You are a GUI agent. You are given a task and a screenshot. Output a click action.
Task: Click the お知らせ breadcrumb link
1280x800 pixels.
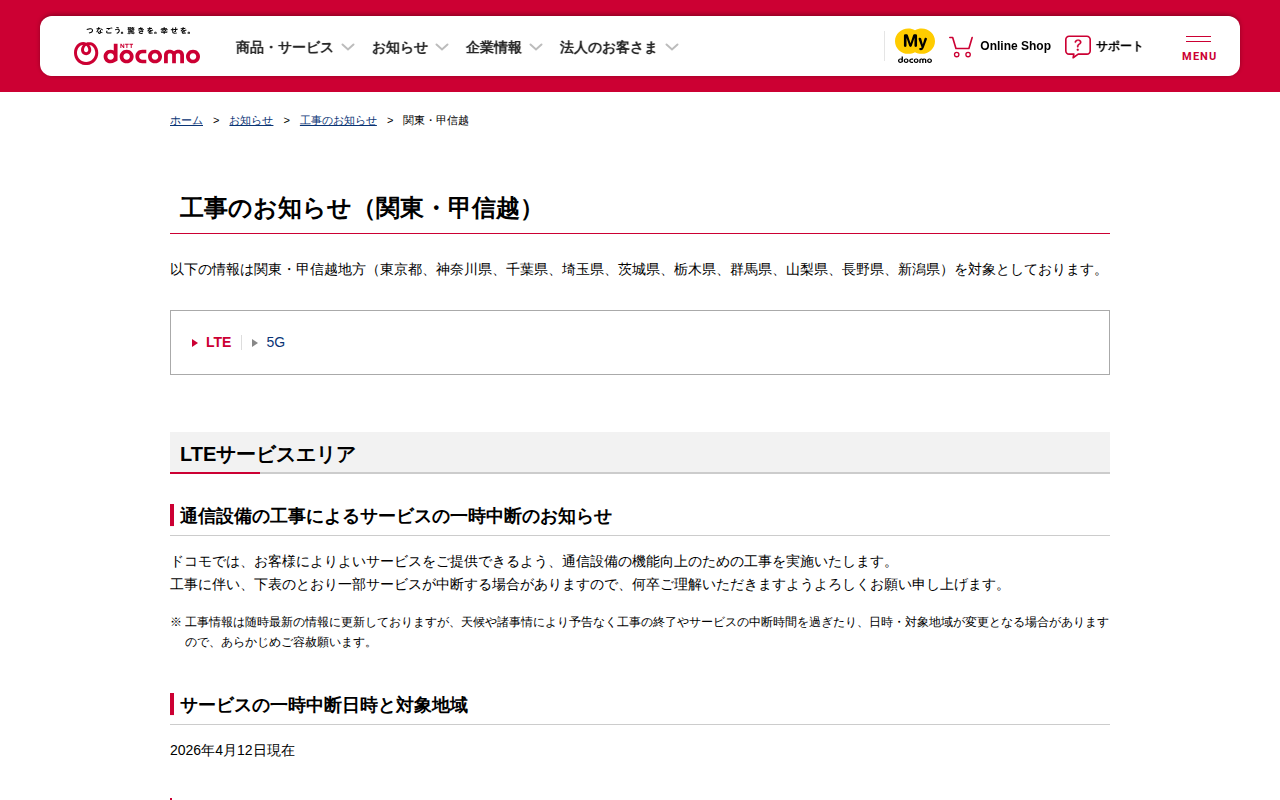click(x=251, y=120)
